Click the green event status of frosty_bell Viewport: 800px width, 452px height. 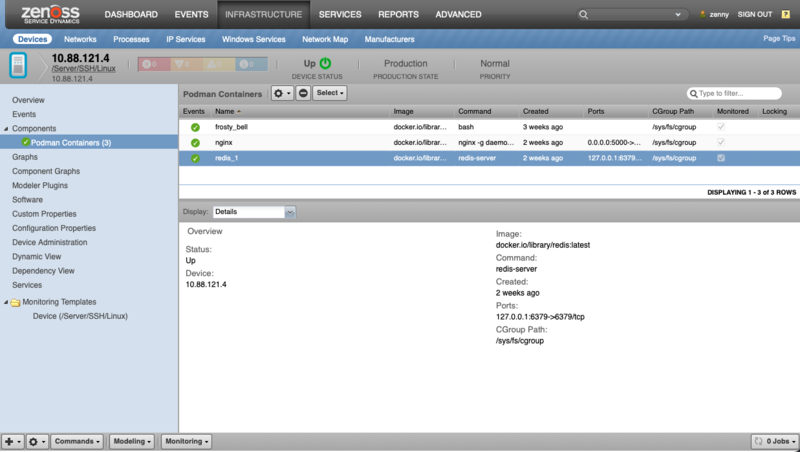(195, 128)
